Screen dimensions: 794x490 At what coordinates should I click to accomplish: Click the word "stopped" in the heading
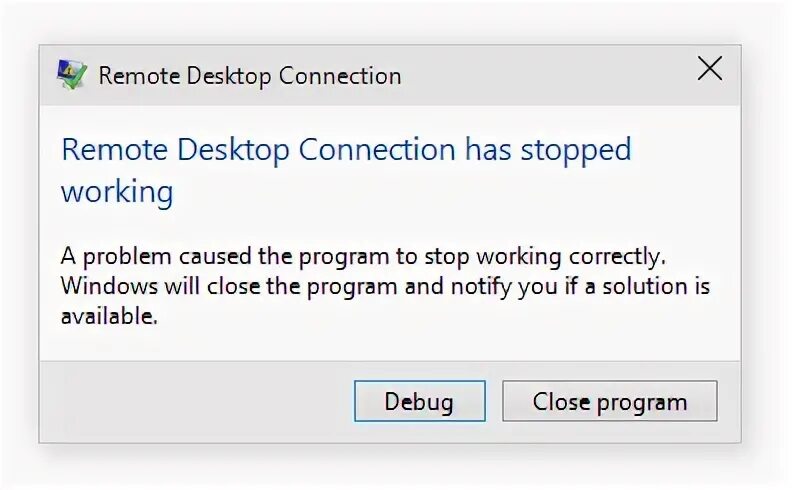tap(580, 150)
